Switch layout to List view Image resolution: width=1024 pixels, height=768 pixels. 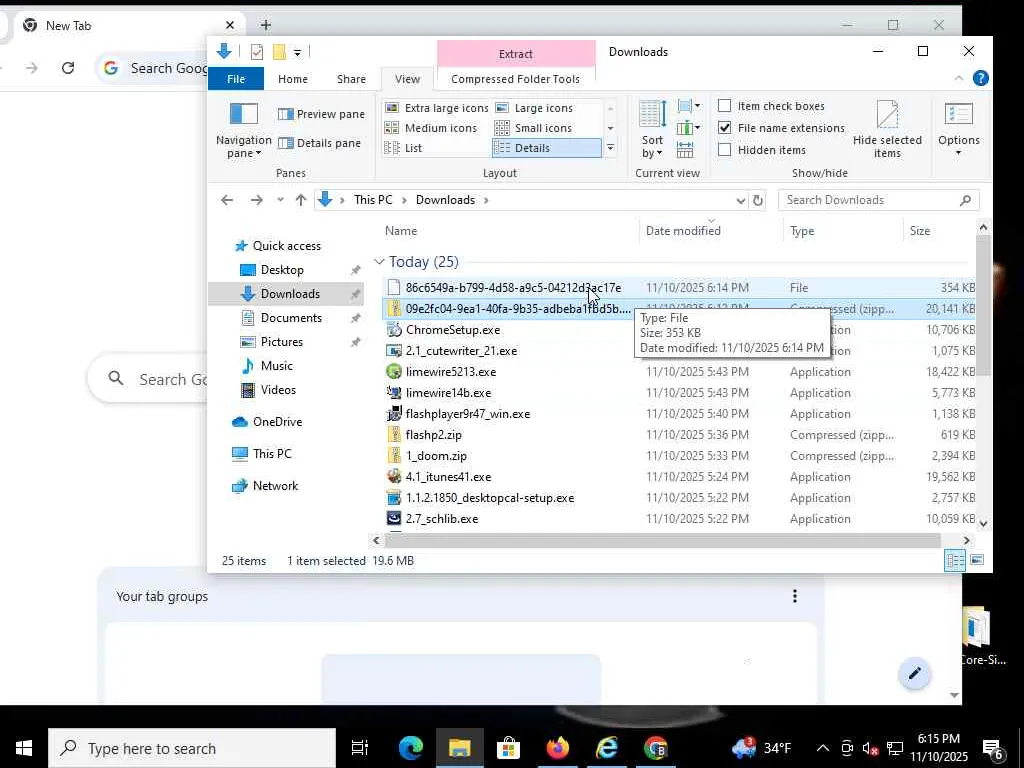tap(403, 148)
